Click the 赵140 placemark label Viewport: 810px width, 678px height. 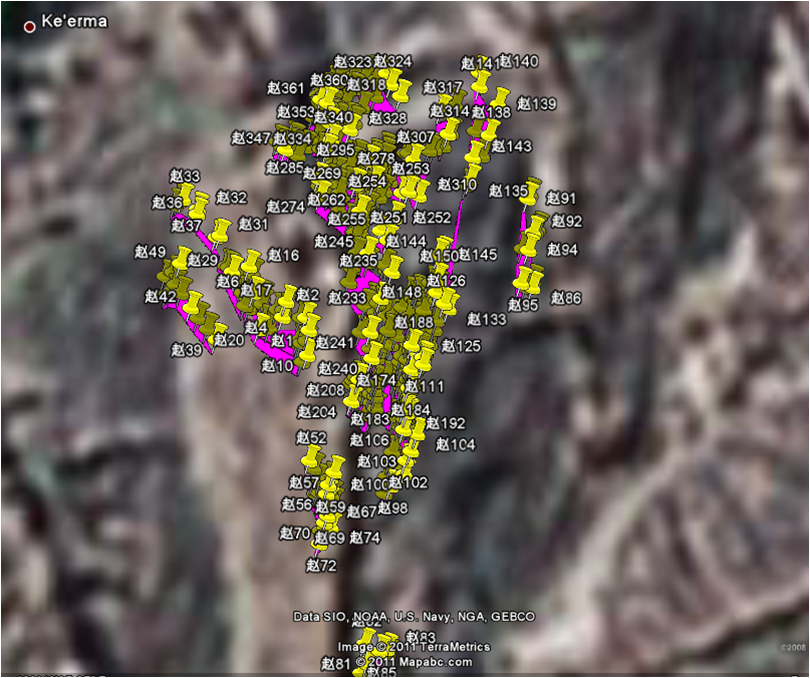tap(518, 61)
